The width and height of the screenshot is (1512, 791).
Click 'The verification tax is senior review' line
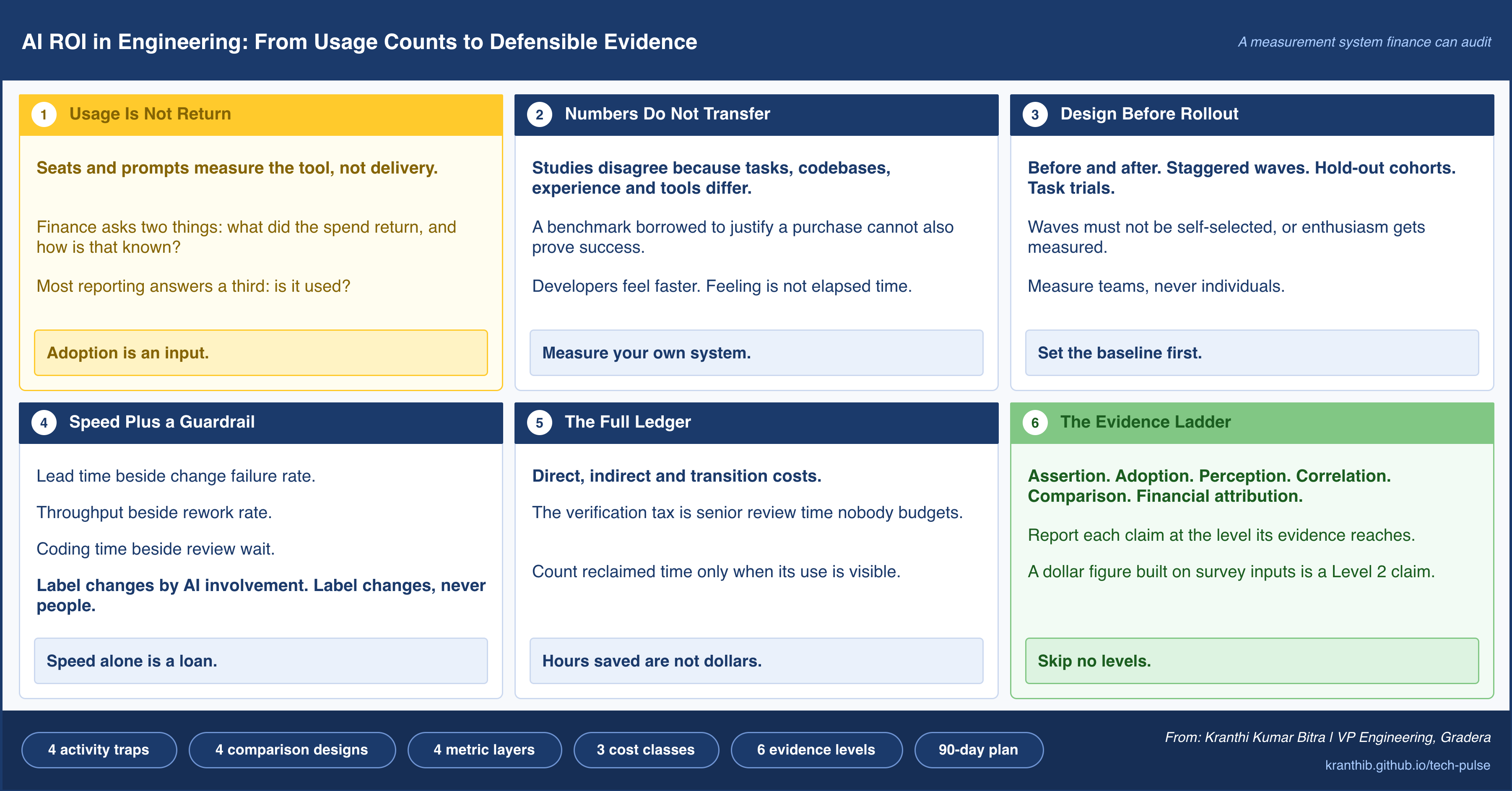(x=747, y=513)
